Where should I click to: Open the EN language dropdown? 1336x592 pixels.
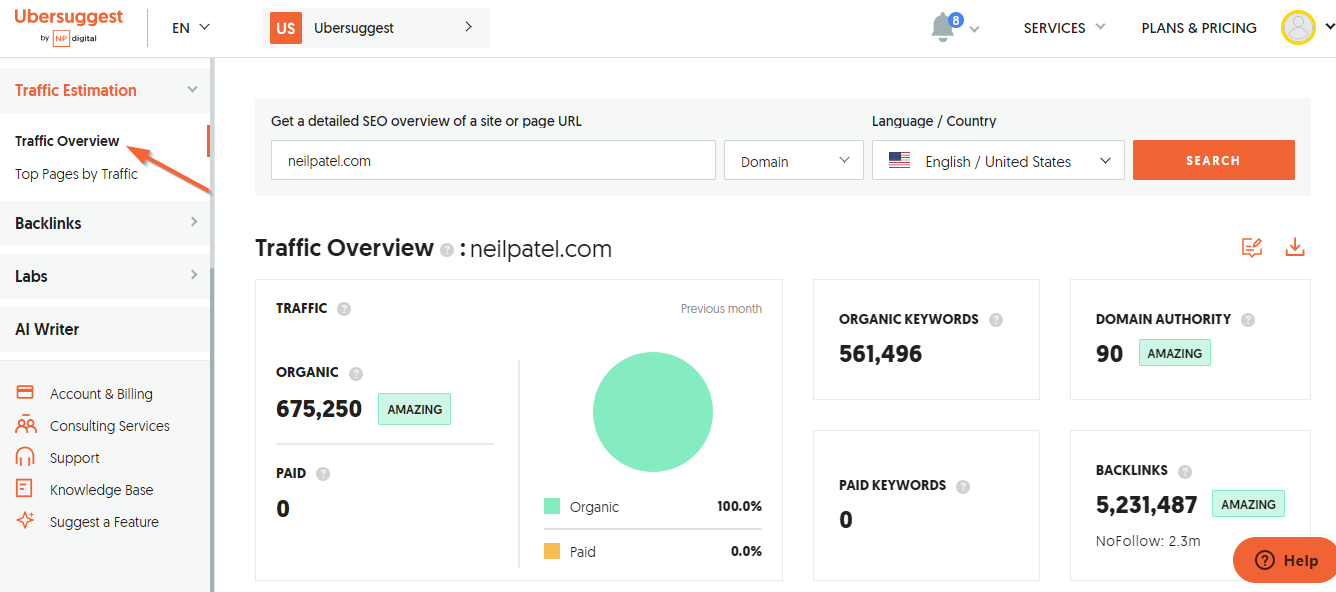tap(191, 28)
